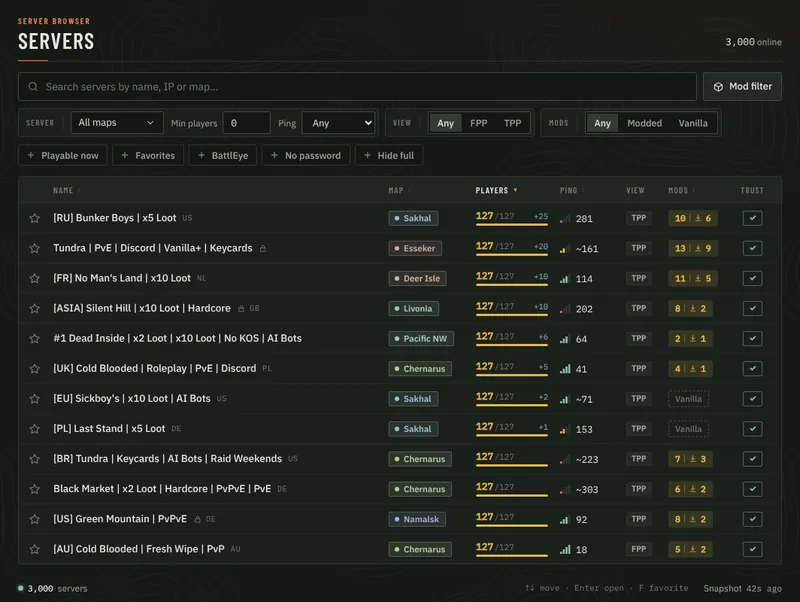Star [AU] Cold Blooded Fresh Wipe
Screen dimensions: 800x602
pos(34,549)
